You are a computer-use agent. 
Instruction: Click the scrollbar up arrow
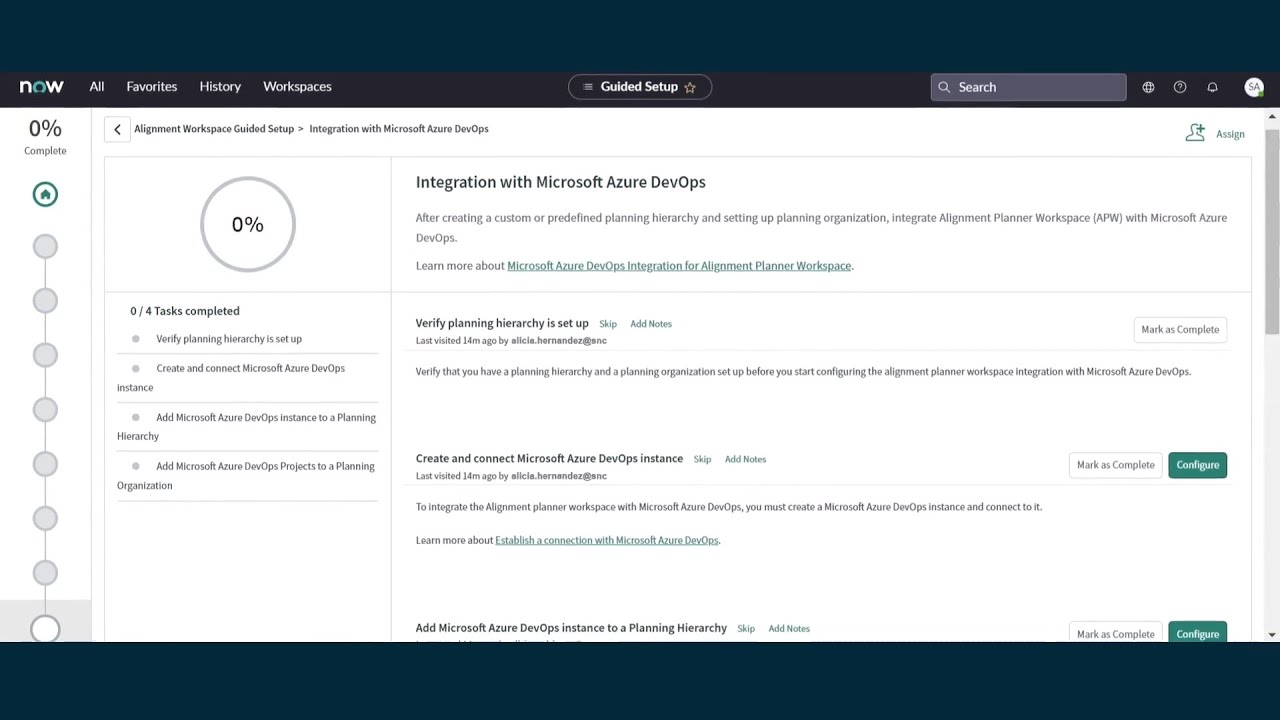[1272, 115]
